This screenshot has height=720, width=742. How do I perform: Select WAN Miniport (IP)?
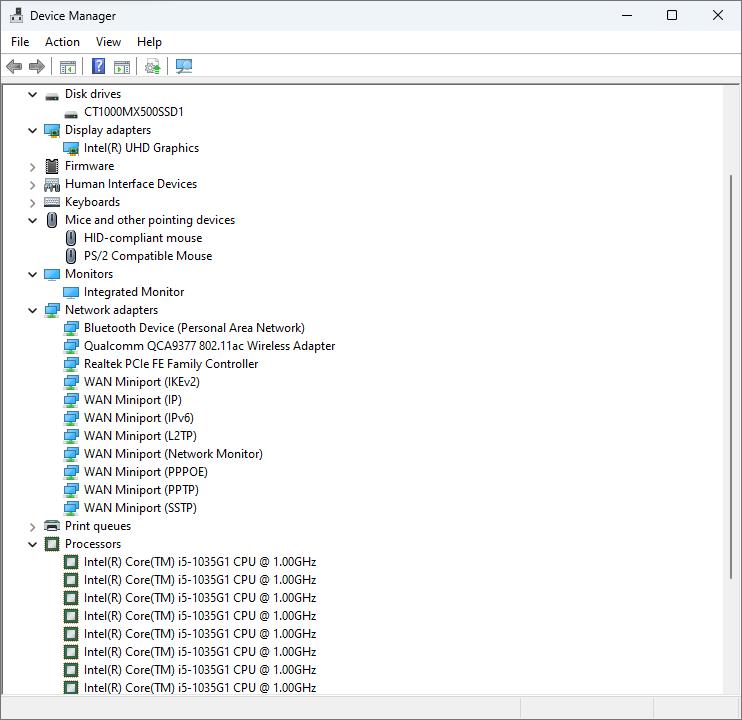click(x=132, y=400)
